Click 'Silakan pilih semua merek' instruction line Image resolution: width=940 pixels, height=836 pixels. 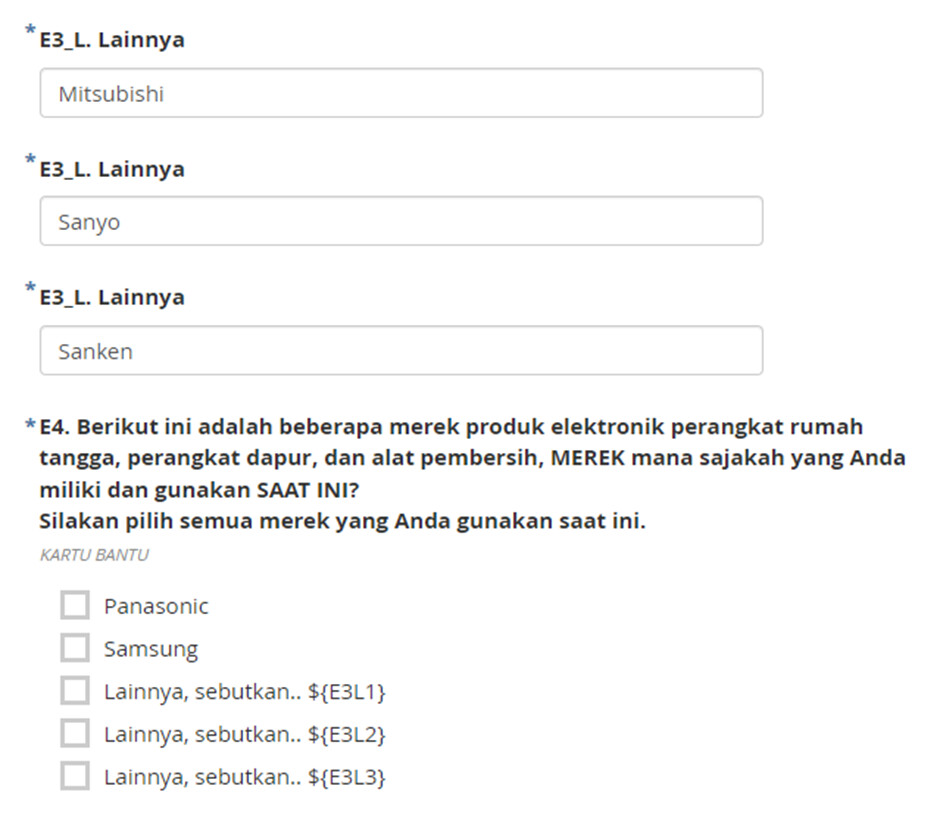[342, 522]
